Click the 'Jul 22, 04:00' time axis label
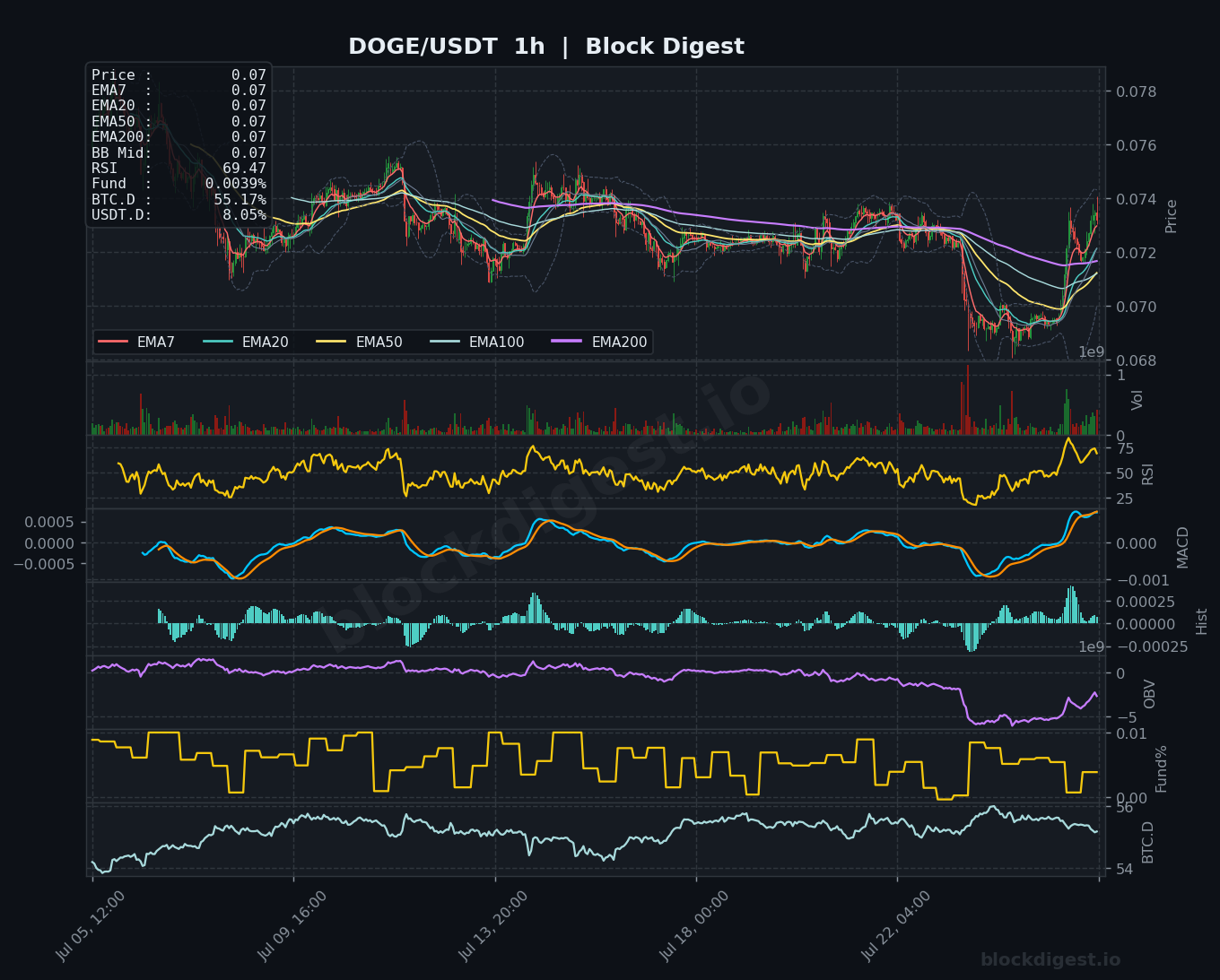Image resolution: width=1220 pixels, height=980 pixels. pos(896,926)
